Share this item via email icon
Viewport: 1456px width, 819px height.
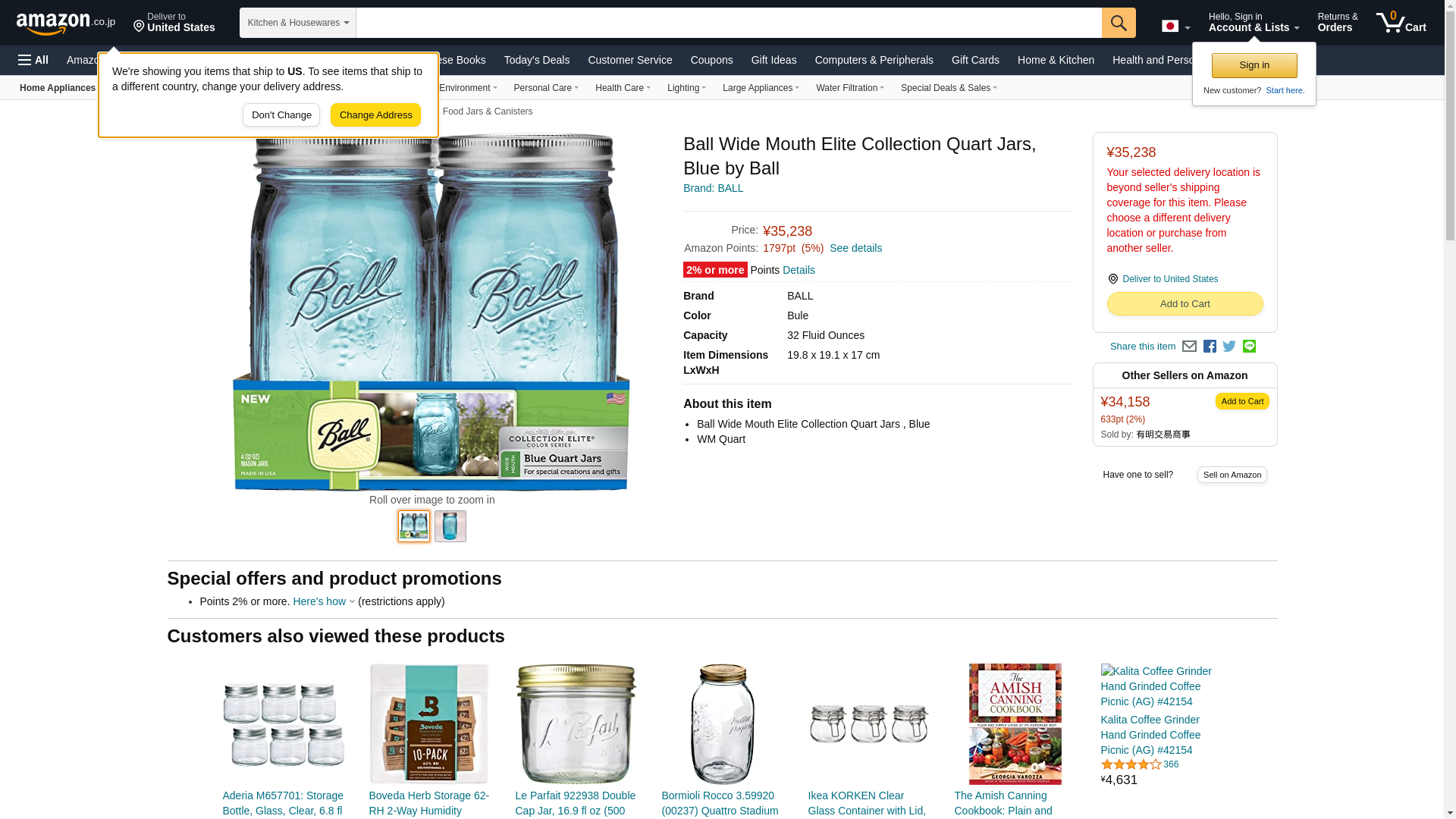coord(1189,347)
